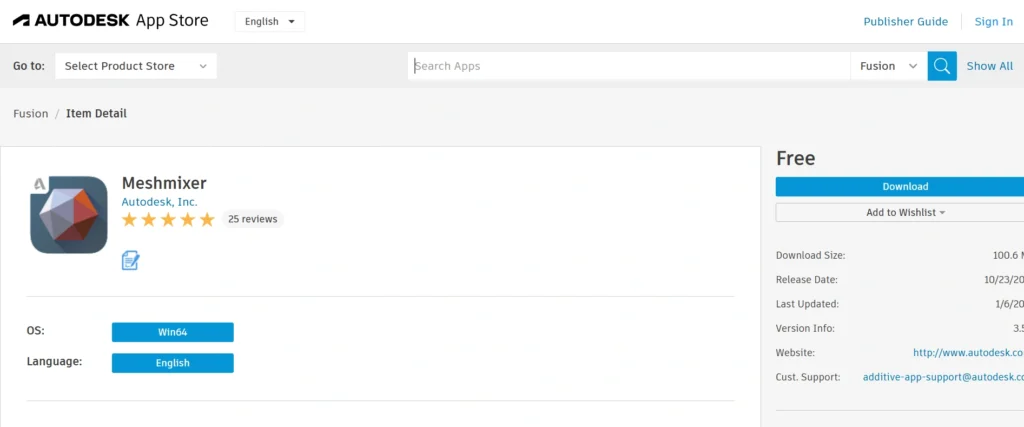Open the Publisher Guide link
Image resolution: width=1024 pixels, height=427 pixels.
pos(905,22)
